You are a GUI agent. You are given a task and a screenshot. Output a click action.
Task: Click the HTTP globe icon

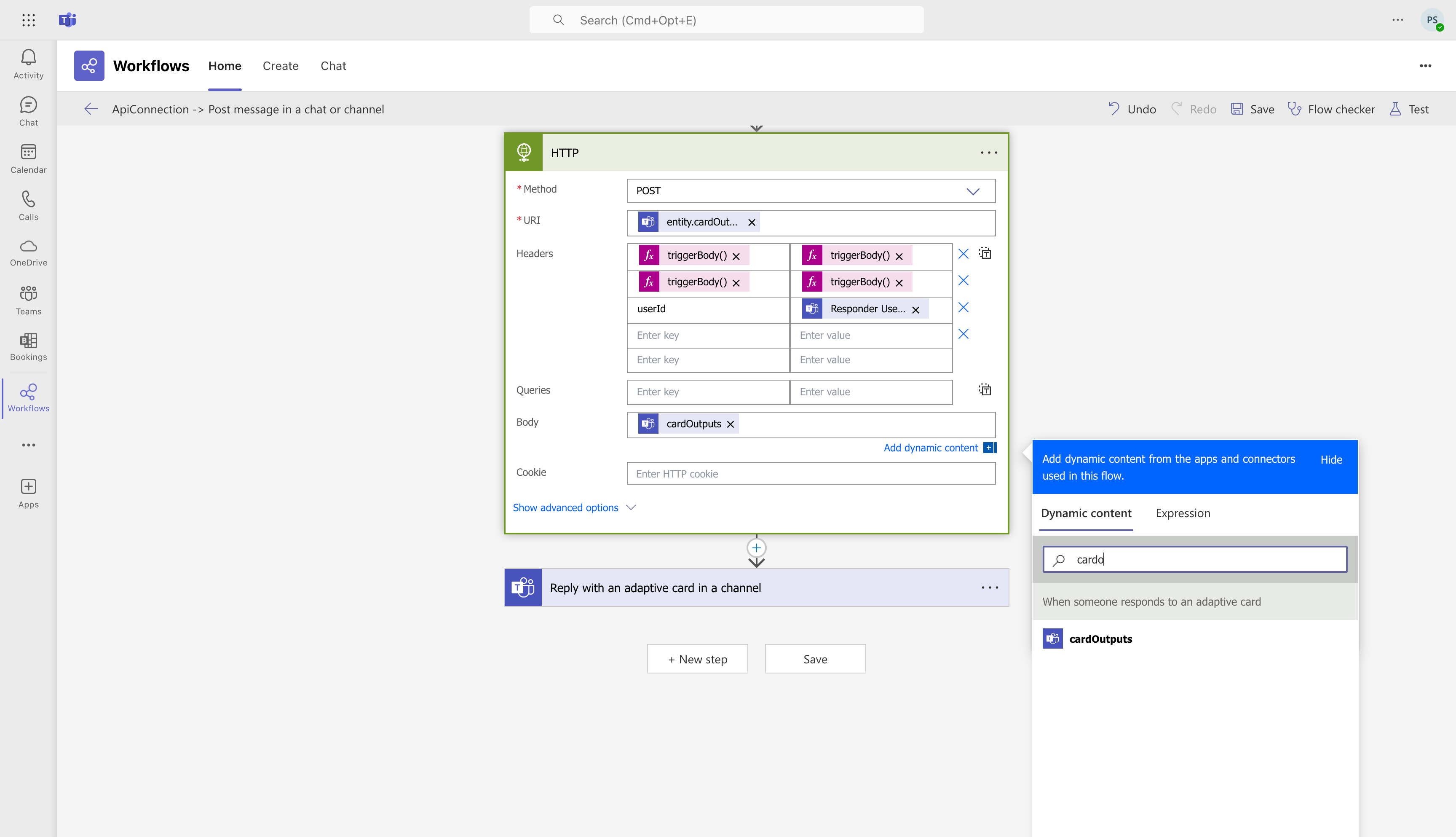click(x=523, y=153)
